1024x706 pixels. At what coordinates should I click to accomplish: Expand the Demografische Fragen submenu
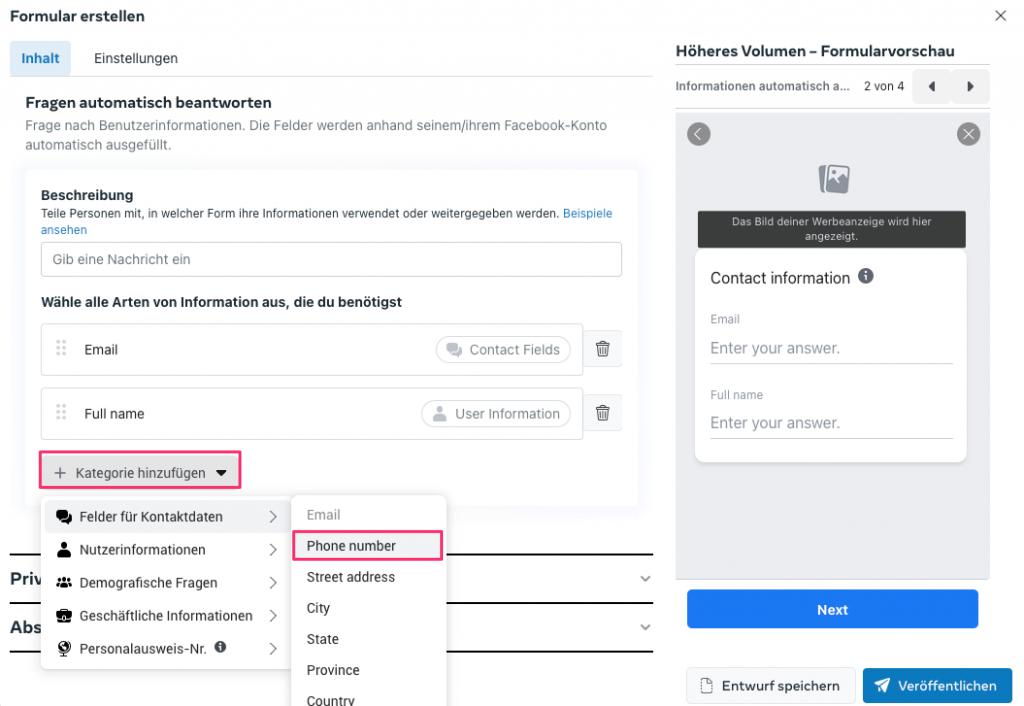[x=167, y=583]
